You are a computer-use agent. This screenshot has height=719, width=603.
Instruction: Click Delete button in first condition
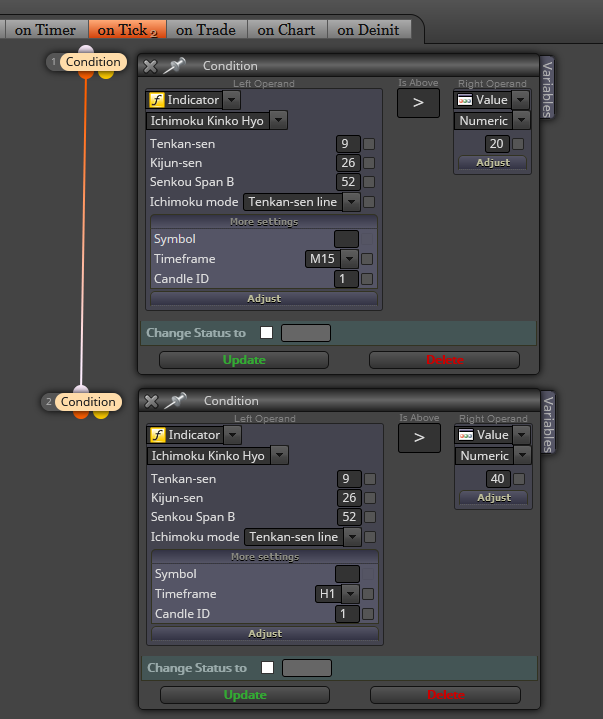444,360
